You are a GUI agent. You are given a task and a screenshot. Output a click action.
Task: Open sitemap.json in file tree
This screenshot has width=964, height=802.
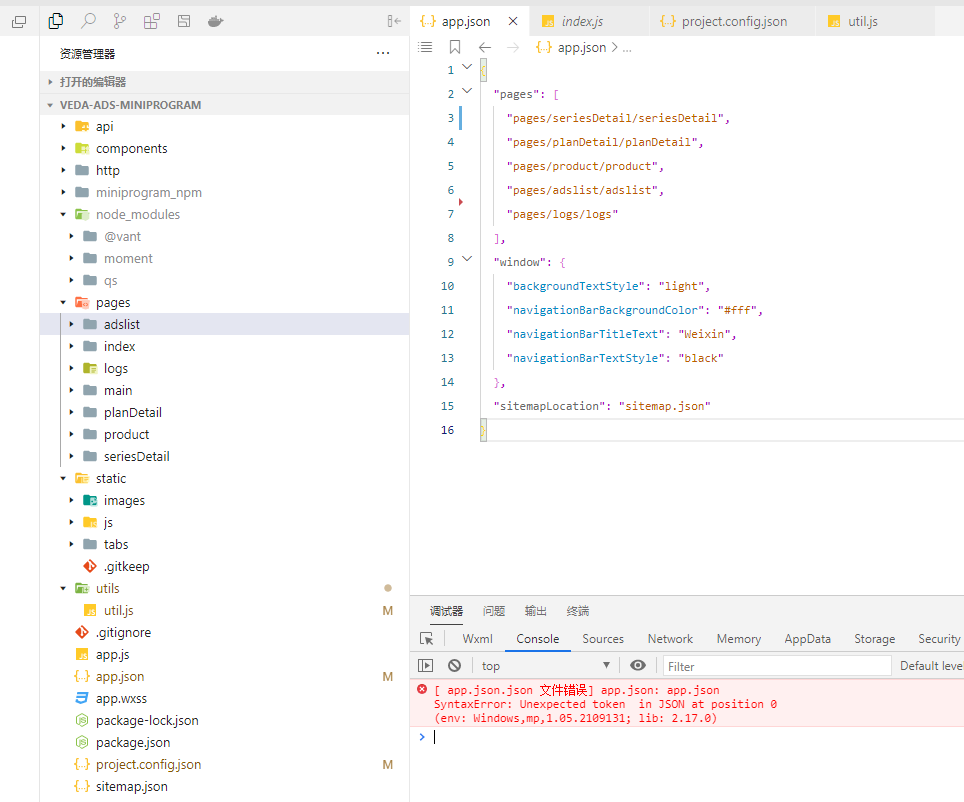(x=121, y=787)
